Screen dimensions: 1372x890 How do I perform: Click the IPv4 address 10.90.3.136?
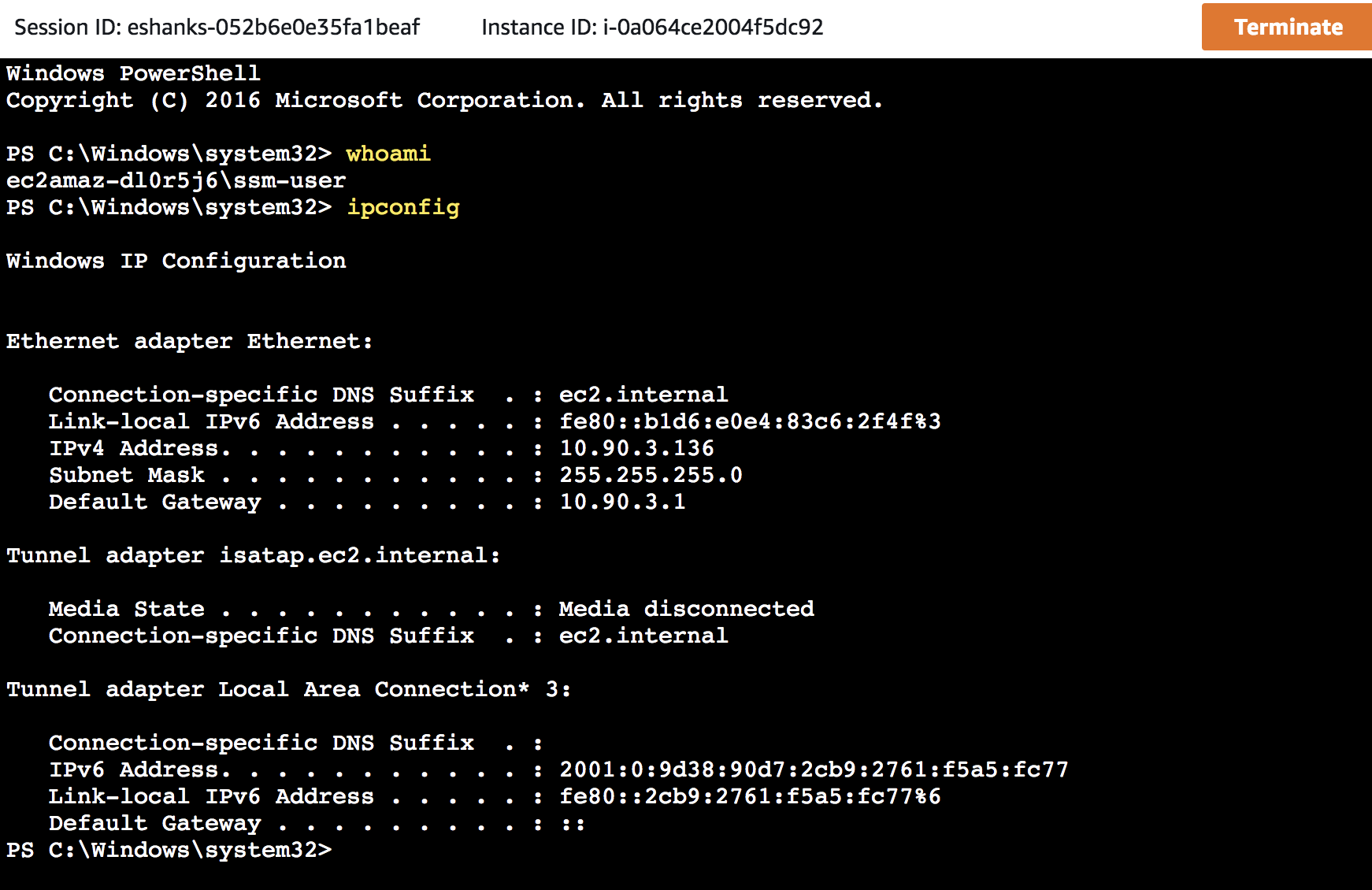pos(636,448)
